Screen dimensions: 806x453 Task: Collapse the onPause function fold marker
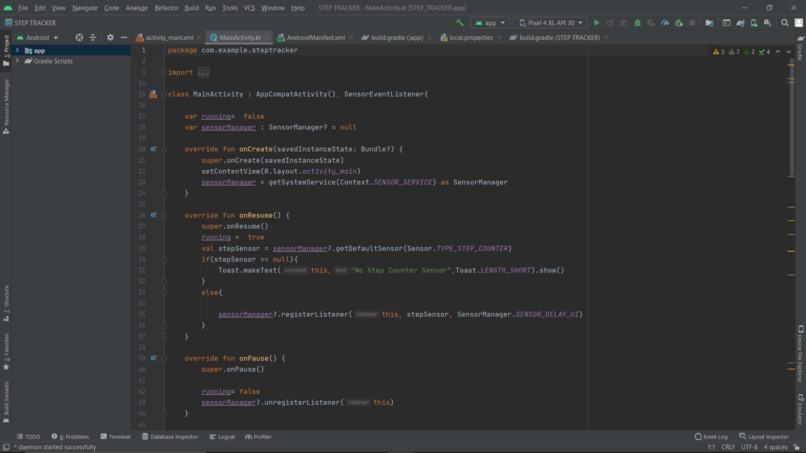tap(164, 358)
